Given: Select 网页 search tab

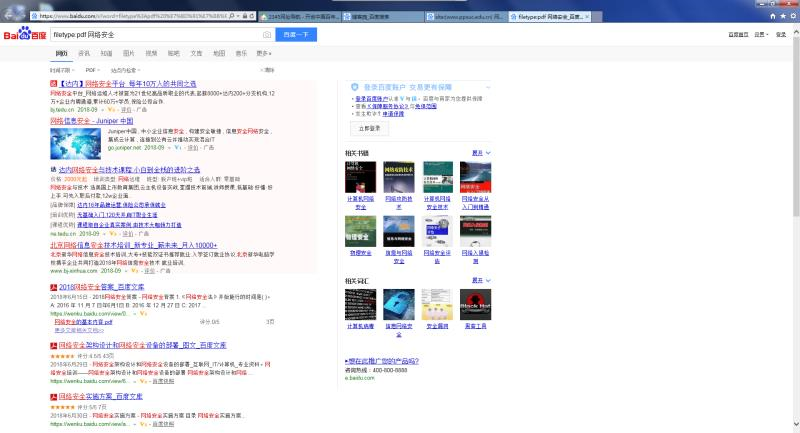Looking at the screenshot, I should pos(61,54).
